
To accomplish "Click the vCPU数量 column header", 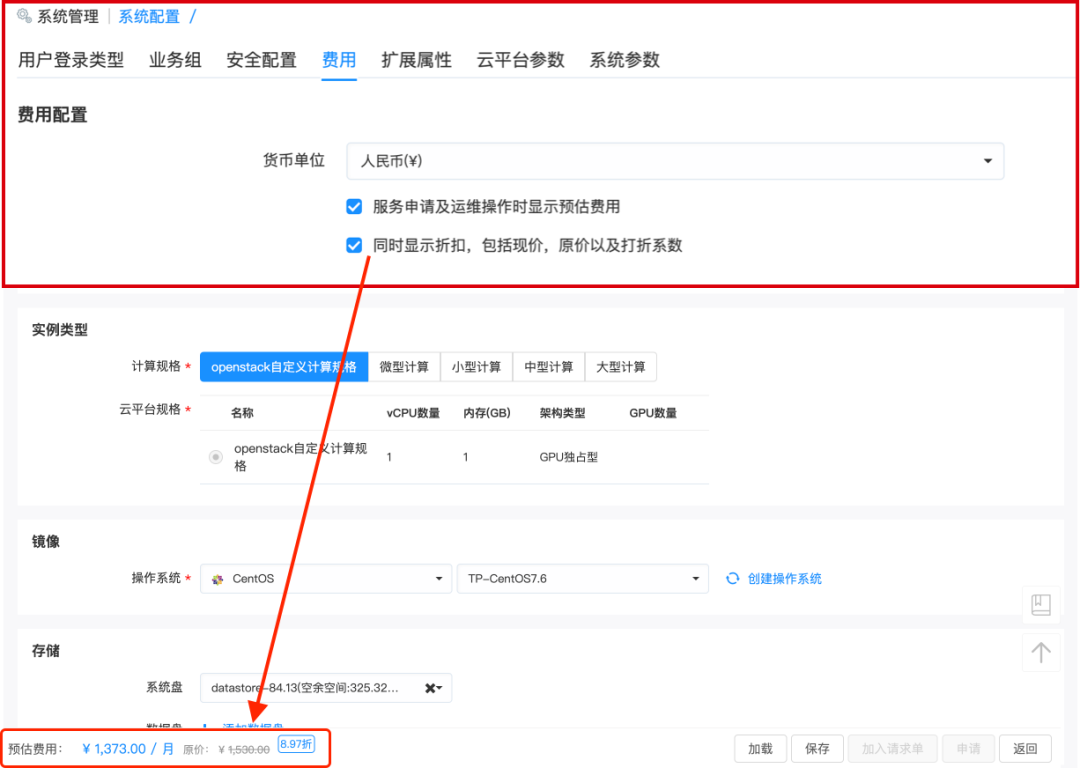I will pyautogui.click(x=413, y=413).
